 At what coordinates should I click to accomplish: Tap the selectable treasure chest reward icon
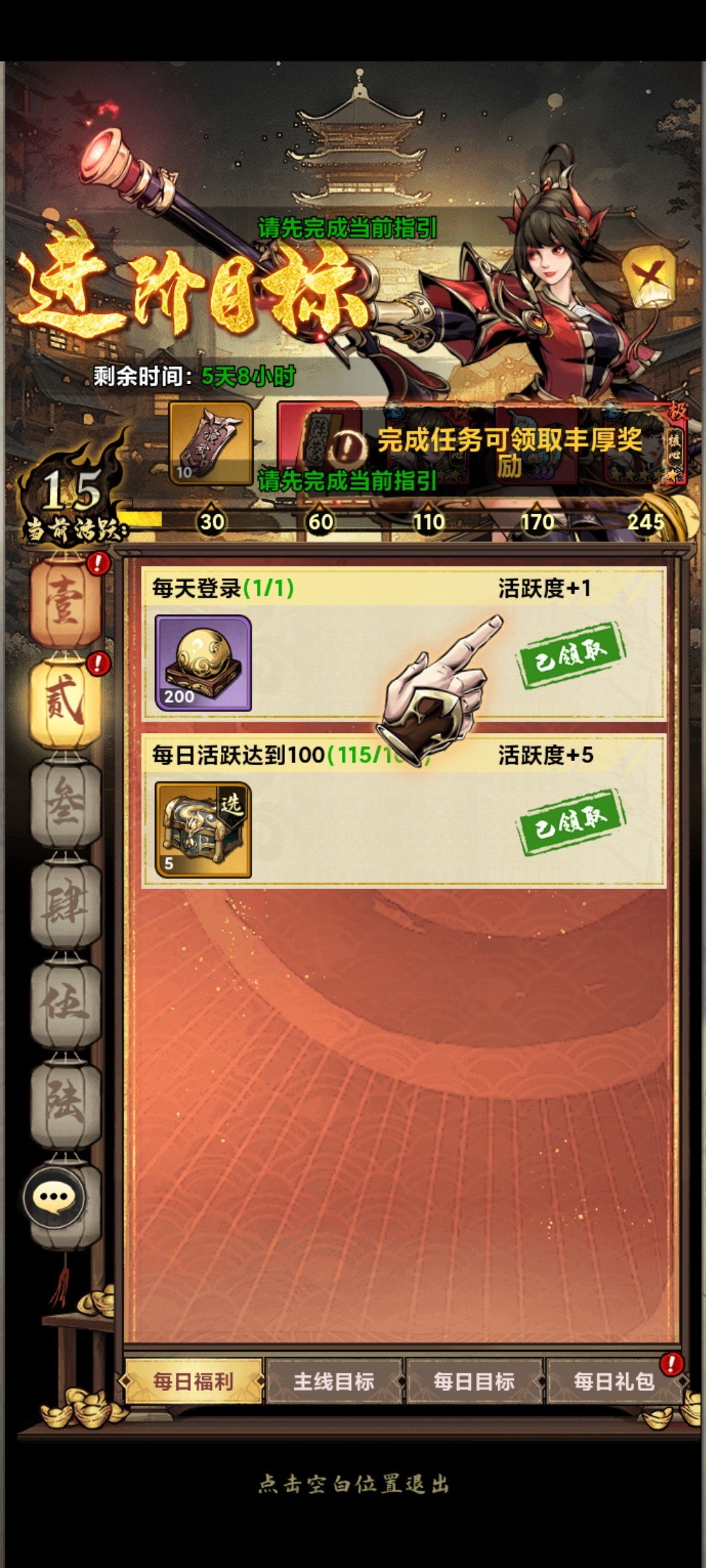203,830
